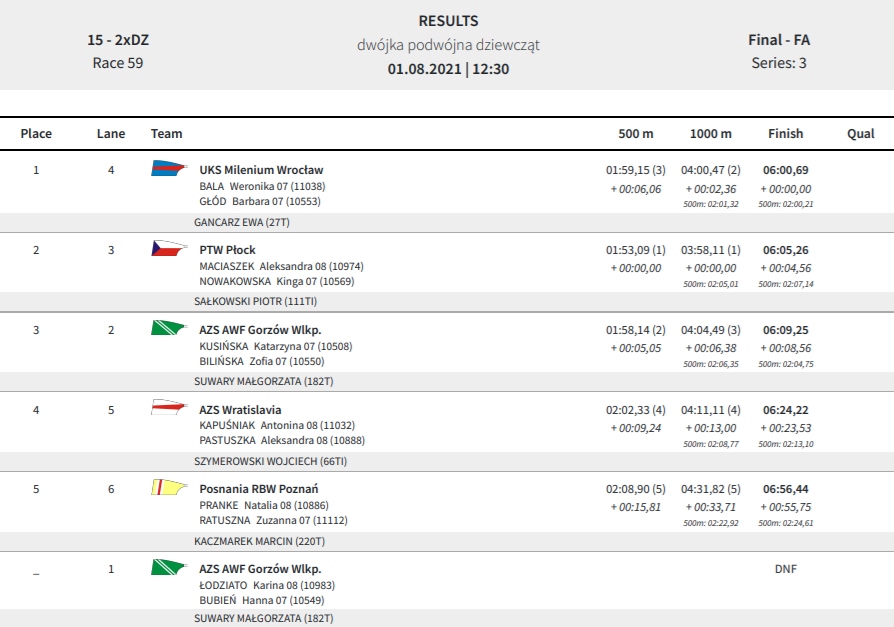Click the Qual column header
This screenshot has width=894, height=627.
860,133
